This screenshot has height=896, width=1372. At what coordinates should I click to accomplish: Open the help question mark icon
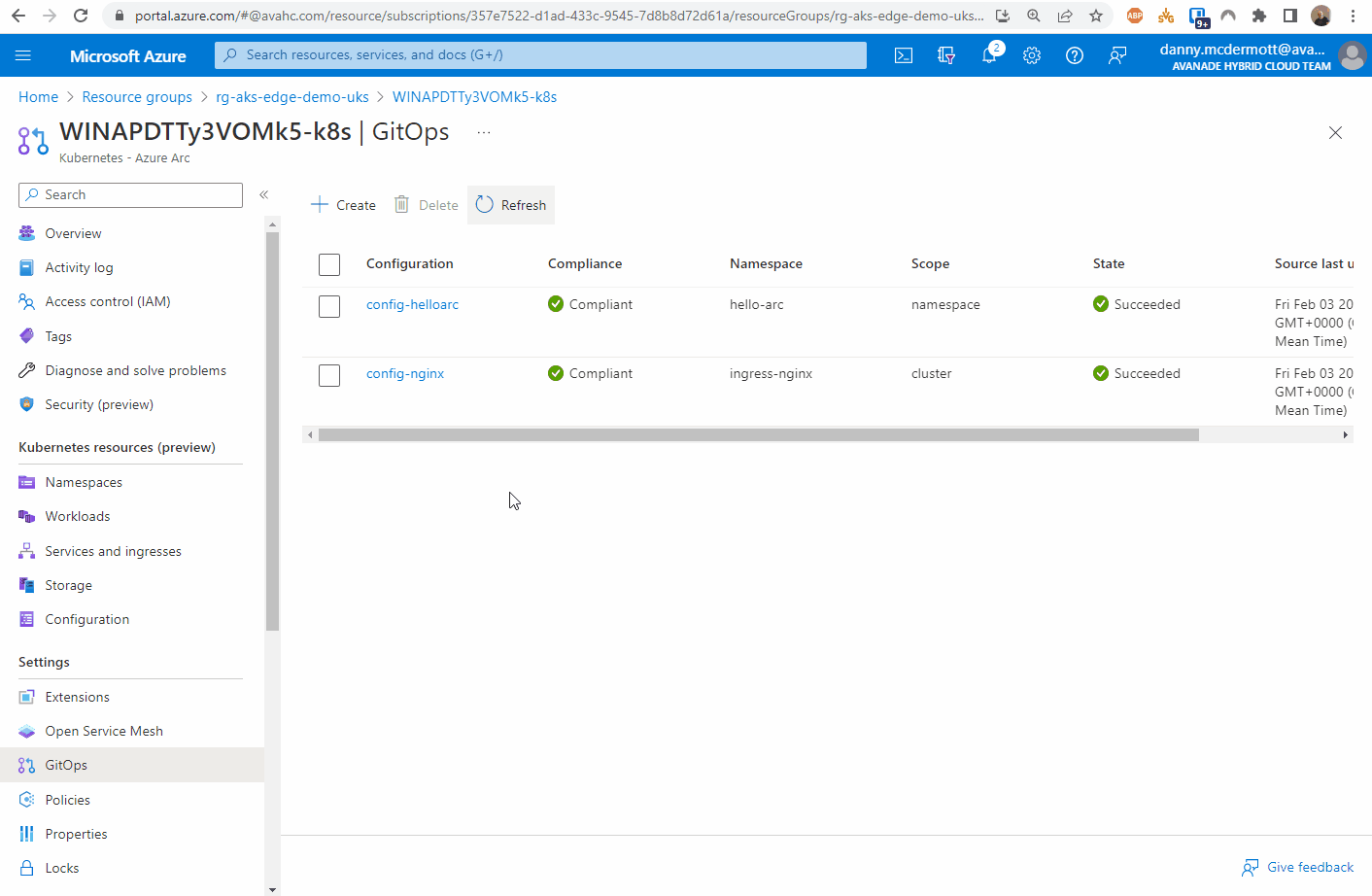[1075, 55]
